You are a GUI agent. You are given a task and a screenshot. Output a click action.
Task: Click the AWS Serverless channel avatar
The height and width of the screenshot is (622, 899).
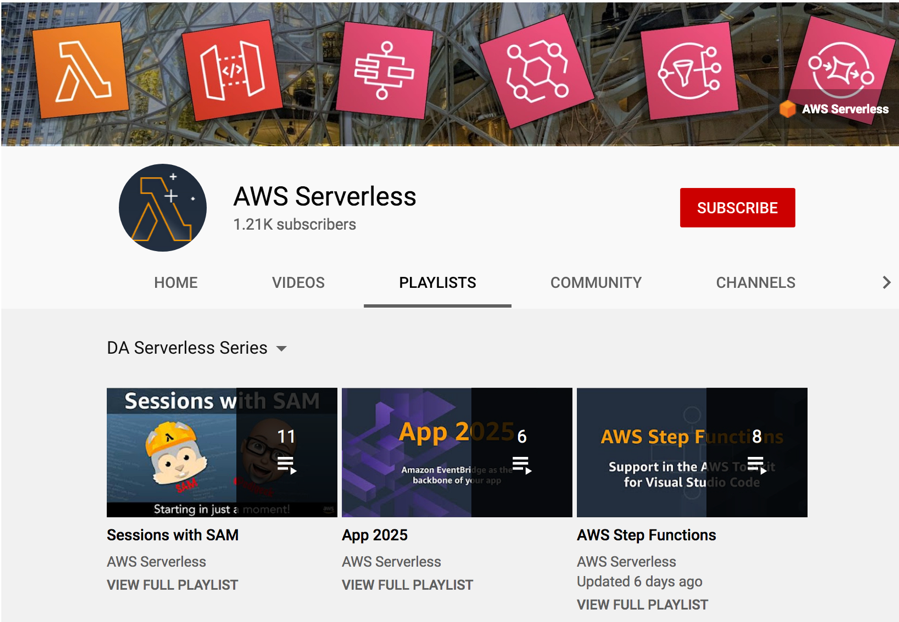pos(162,208)
